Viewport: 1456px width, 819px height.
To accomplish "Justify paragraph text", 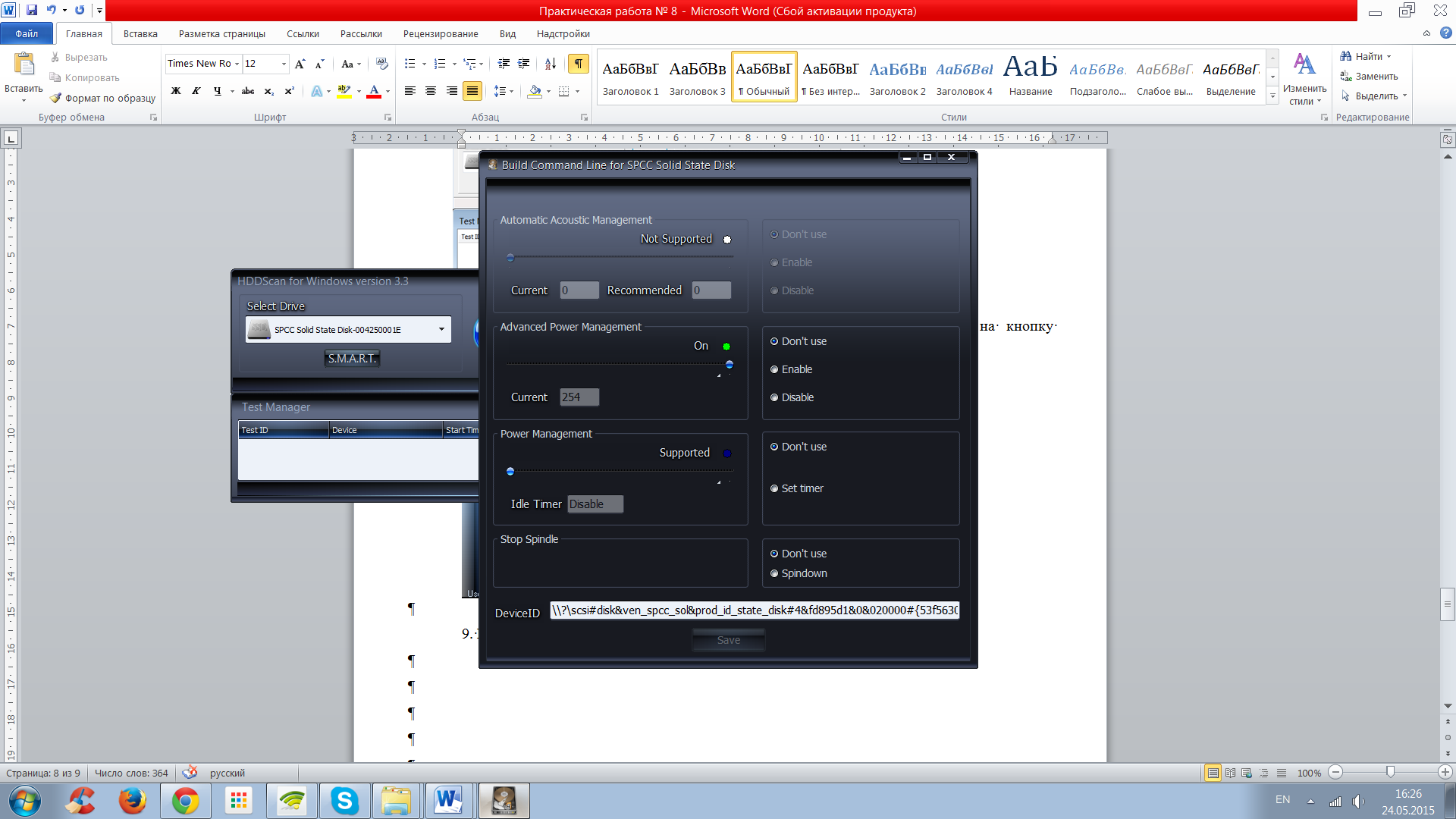I will click(x=472, y=91).
